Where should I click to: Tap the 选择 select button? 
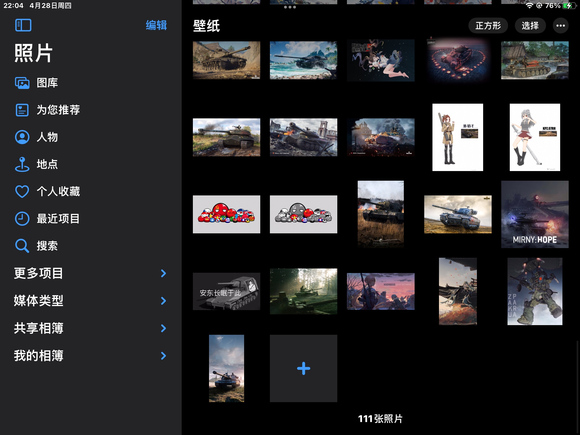(x=530, y=26)
